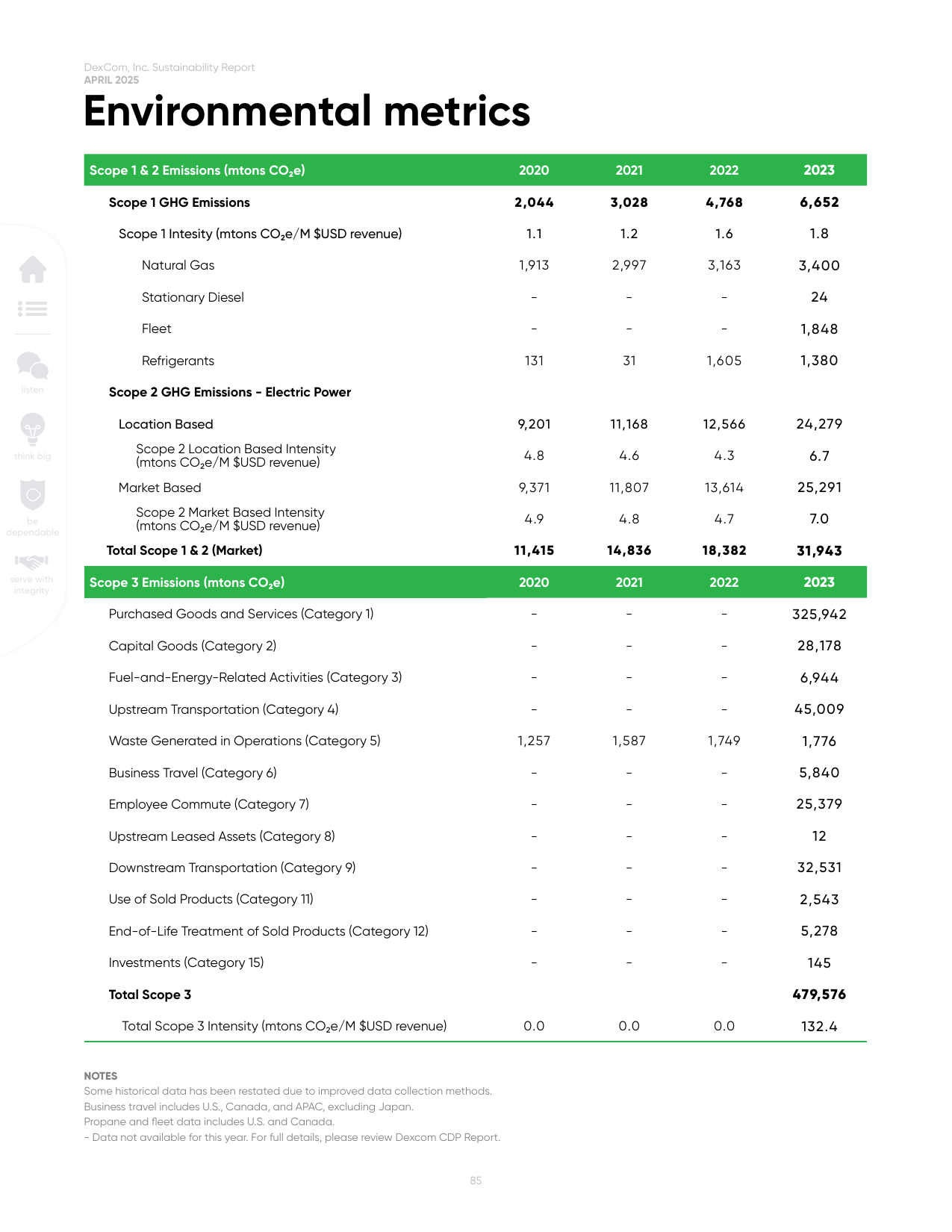Click 'Total Scope 1 & 2 (Market)' row label
Image resolution: width=952 pixels, height=1232 pixels.
click(184, 550)
